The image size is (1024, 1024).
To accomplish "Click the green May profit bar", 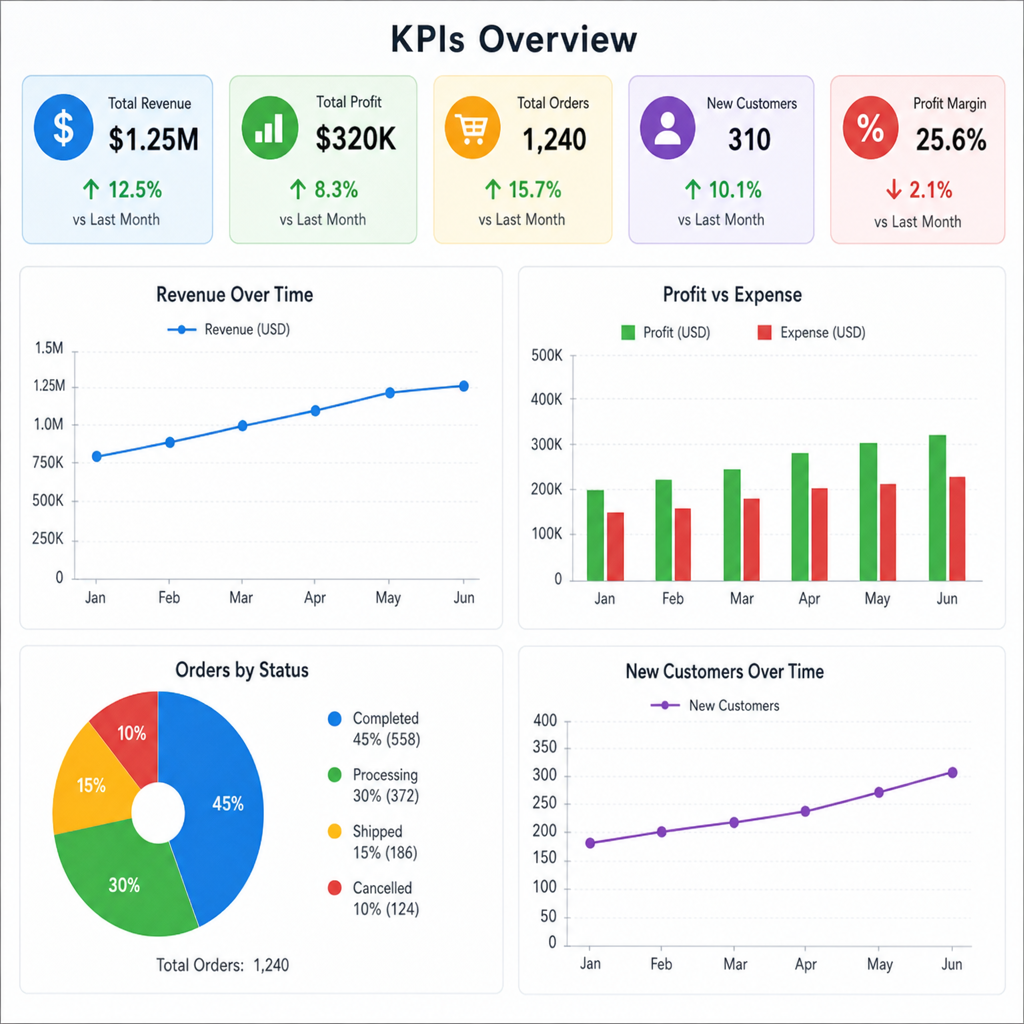I will [x=869, y=512].
